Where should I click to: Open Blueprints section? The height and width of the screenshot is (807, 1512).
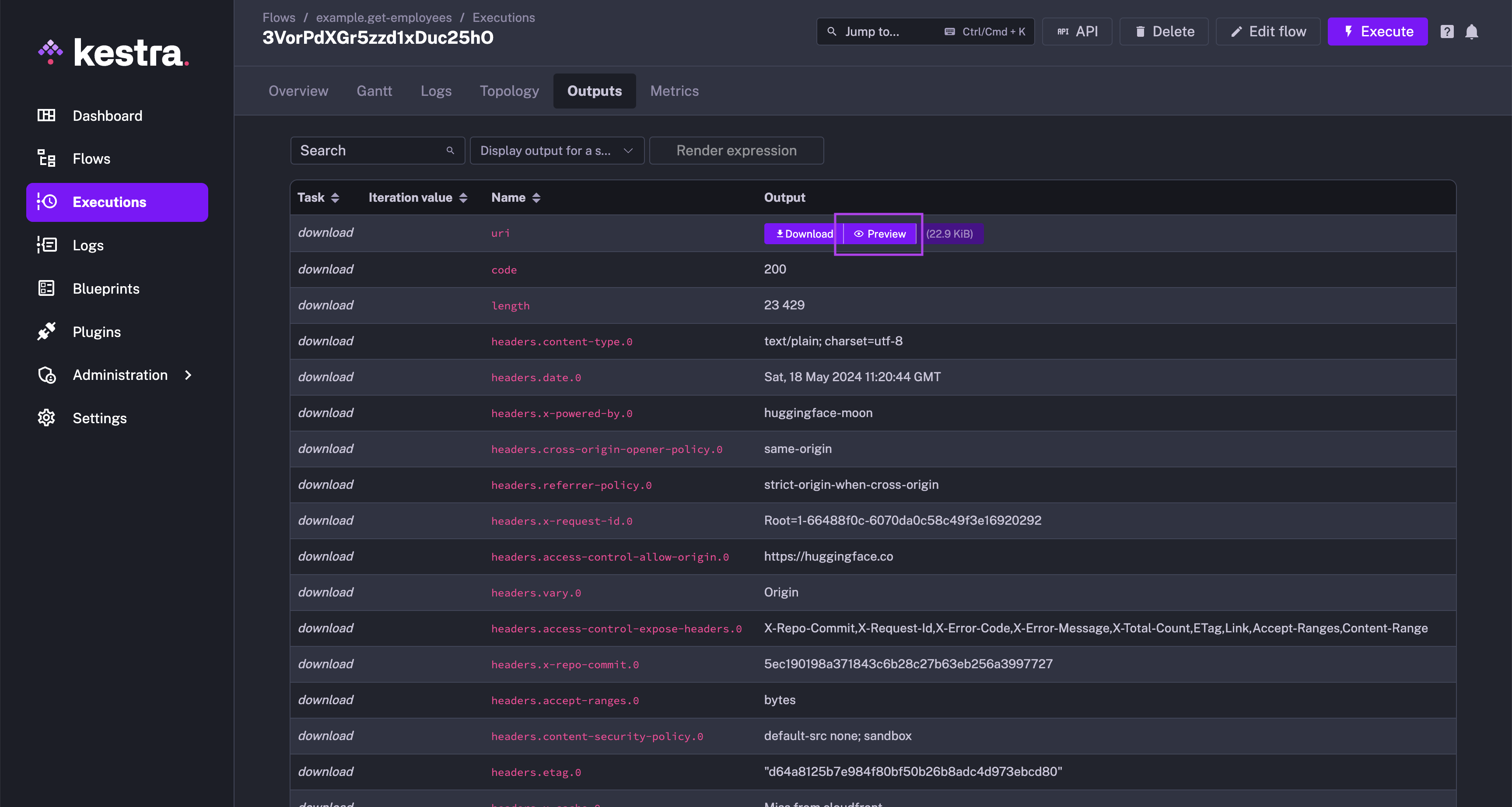pos(106,287)
